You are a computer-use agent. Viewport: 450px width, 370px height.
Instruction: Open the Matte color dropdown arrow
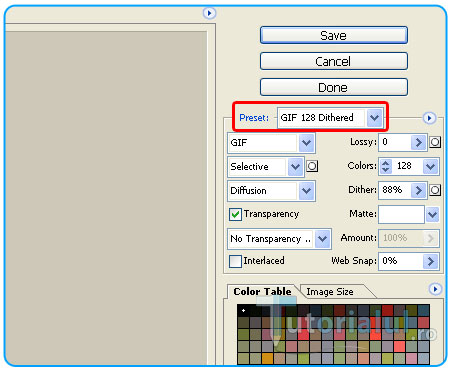[432, 214]
